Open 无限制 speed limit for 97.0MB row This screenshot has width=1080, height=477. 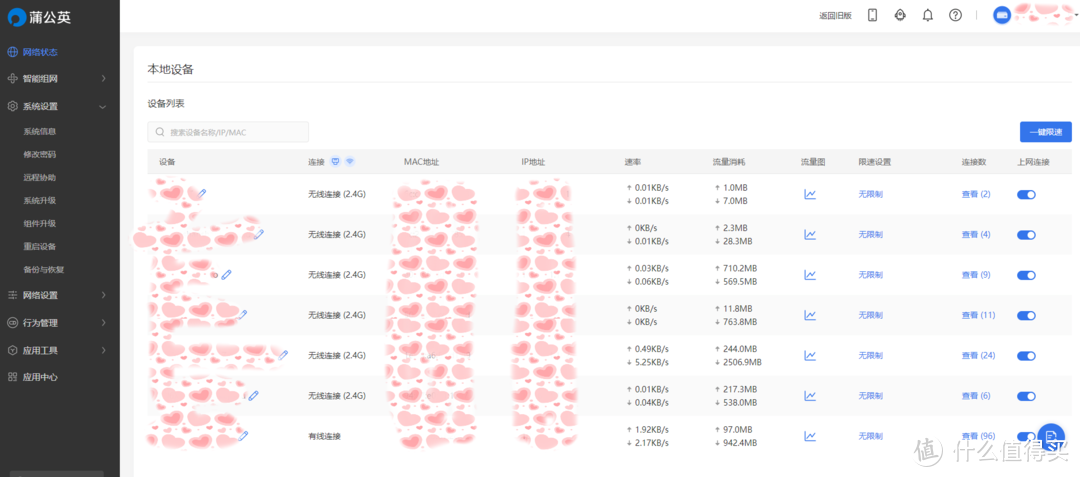pyautogui.click(x=871, y=436)
